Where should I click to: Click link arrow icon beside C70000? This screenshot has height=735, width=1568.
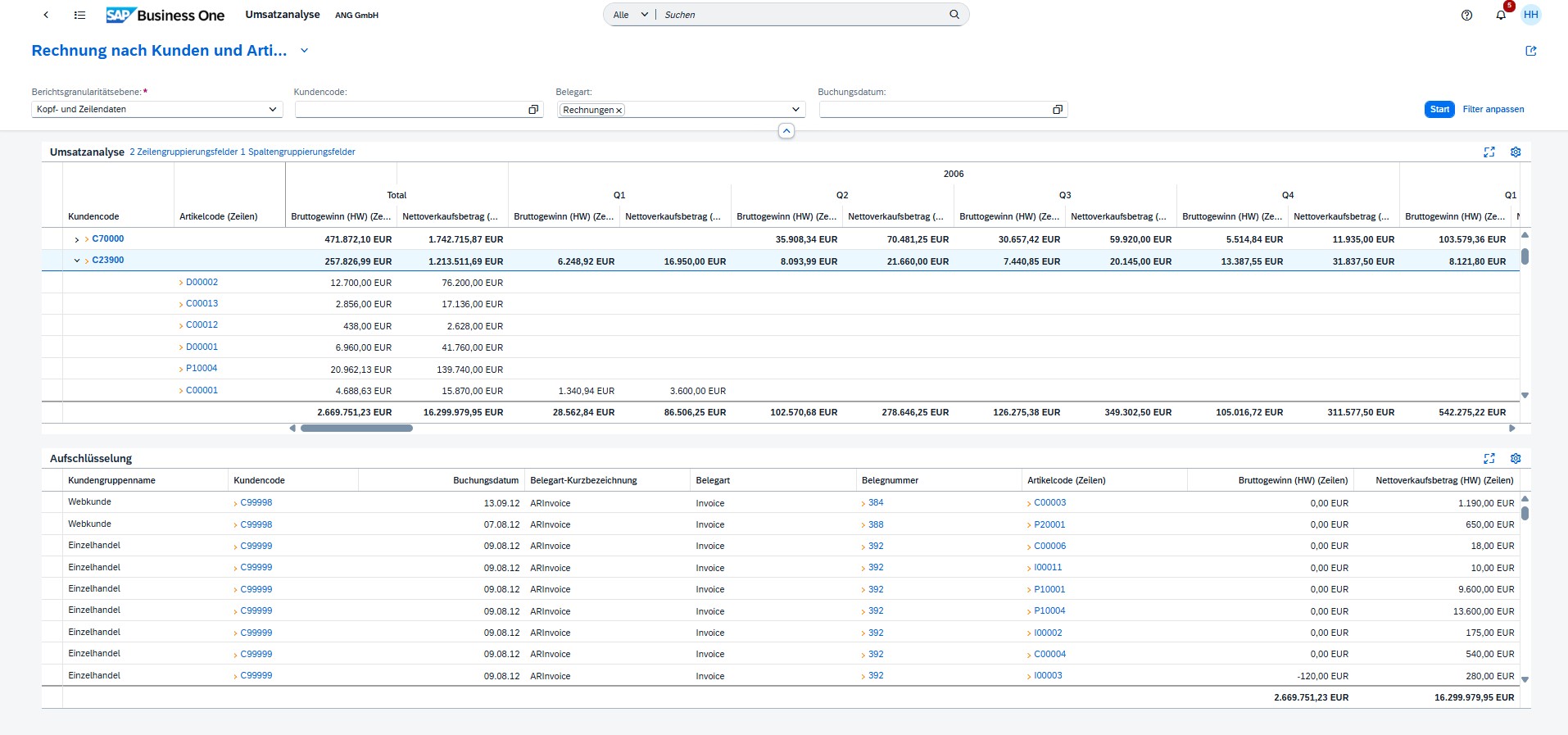click(87, 239)
